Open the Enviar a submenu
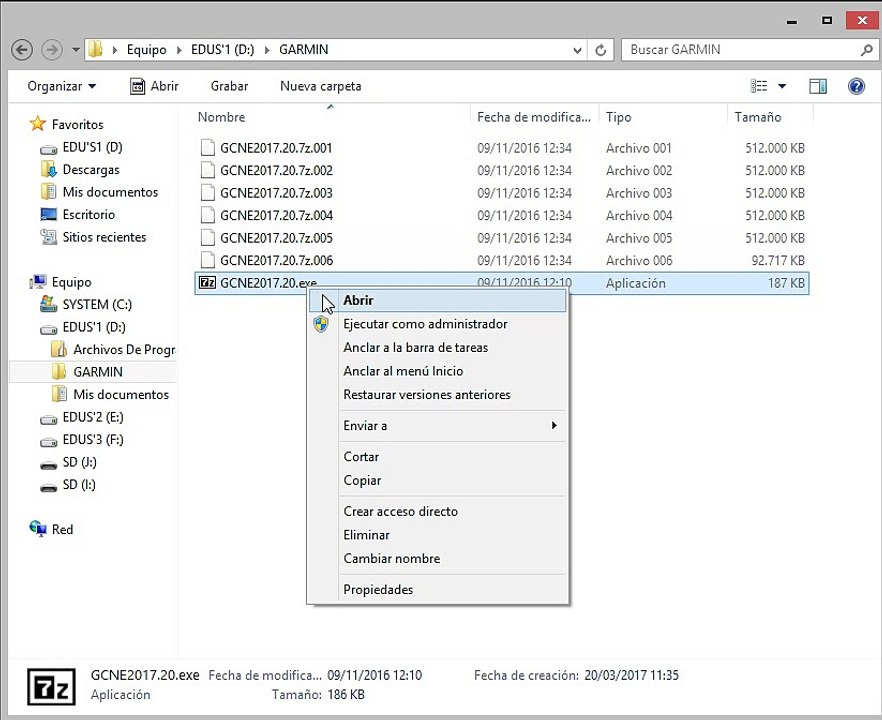This screenshot has width=882, height=720. point(437,426)
